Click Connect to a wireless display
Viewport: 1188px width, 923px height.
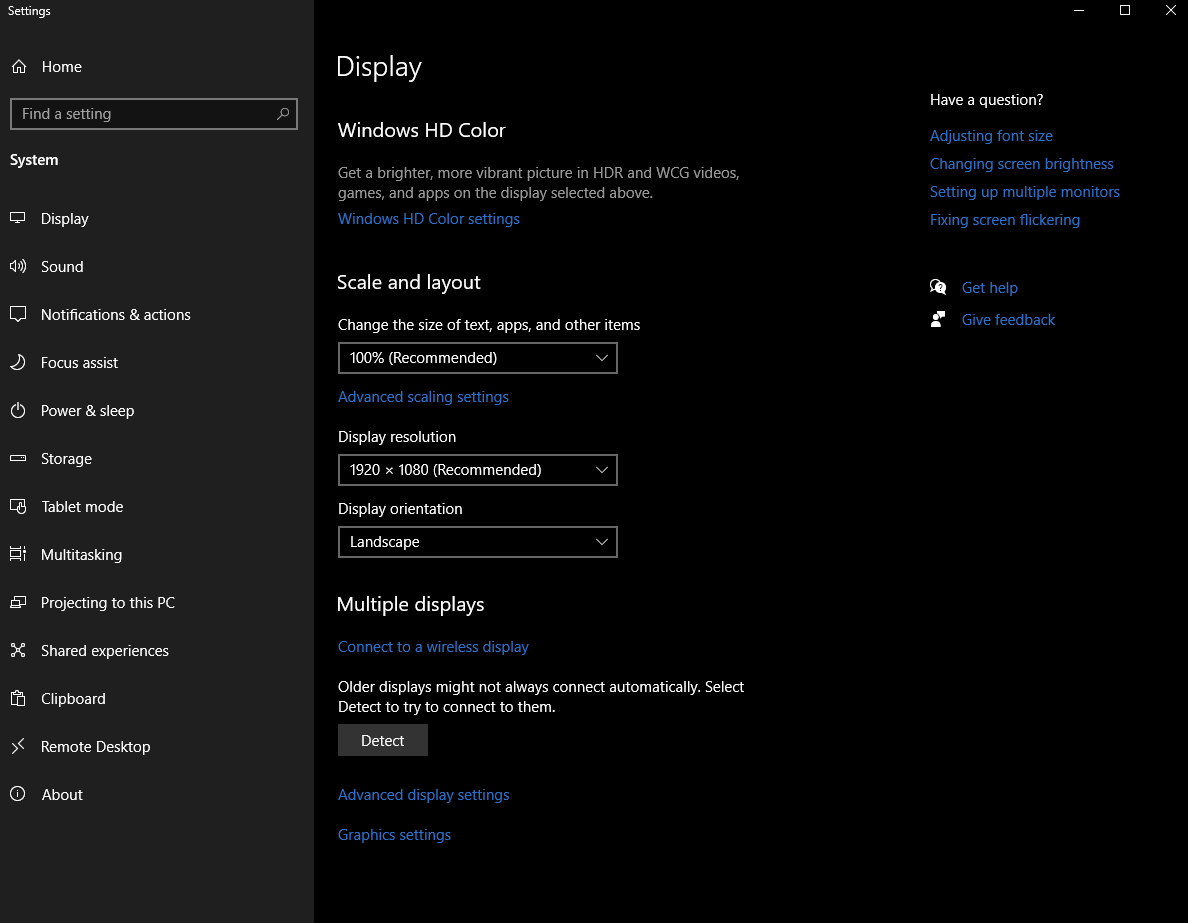(433, 646)
